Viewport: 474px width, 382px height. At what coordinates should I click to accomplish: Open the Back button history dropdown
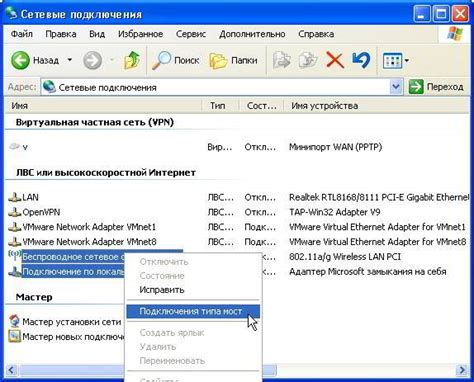pos(70,60)
